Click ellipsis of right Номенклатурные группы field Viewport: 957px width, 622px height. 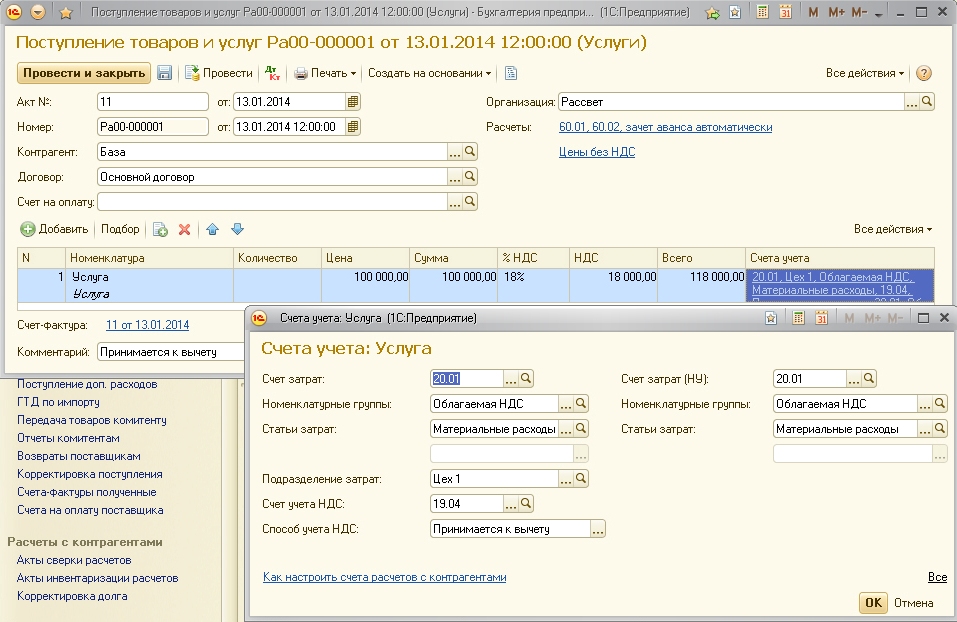click(925, 404)
